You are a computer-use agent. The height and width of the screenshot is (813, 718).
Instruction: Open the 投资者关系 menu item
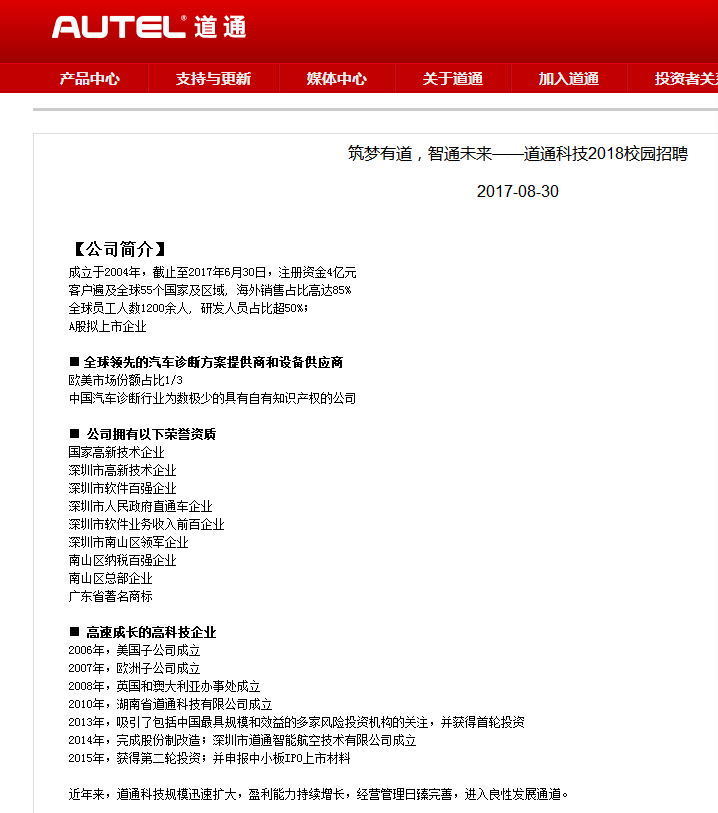click(x=686, y=79)
